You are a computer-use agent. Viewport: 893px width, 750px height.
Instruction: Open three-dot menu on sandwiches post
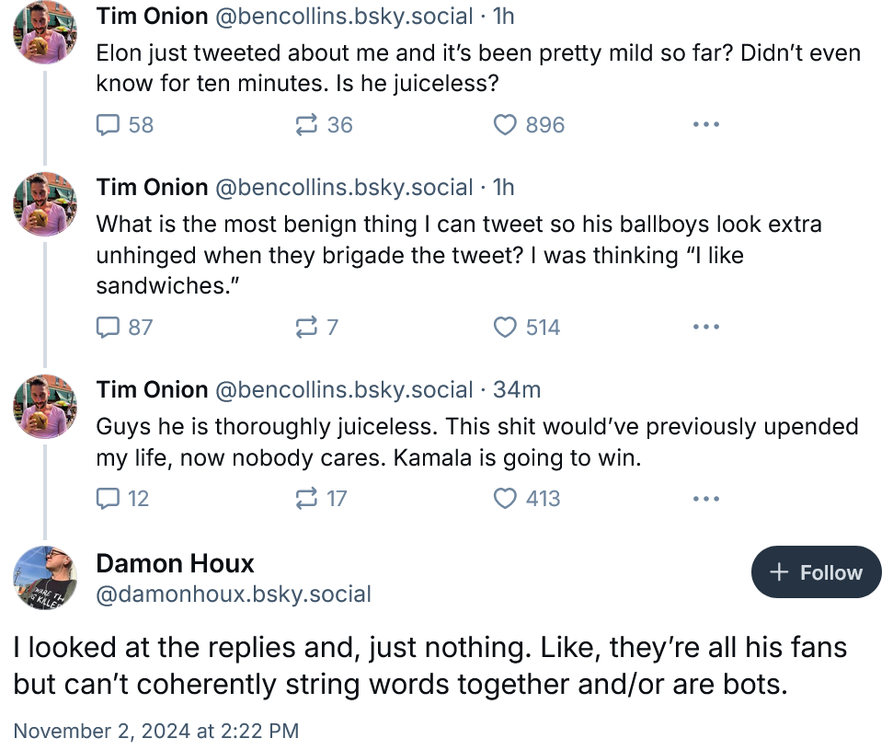(x=706, y=327)
